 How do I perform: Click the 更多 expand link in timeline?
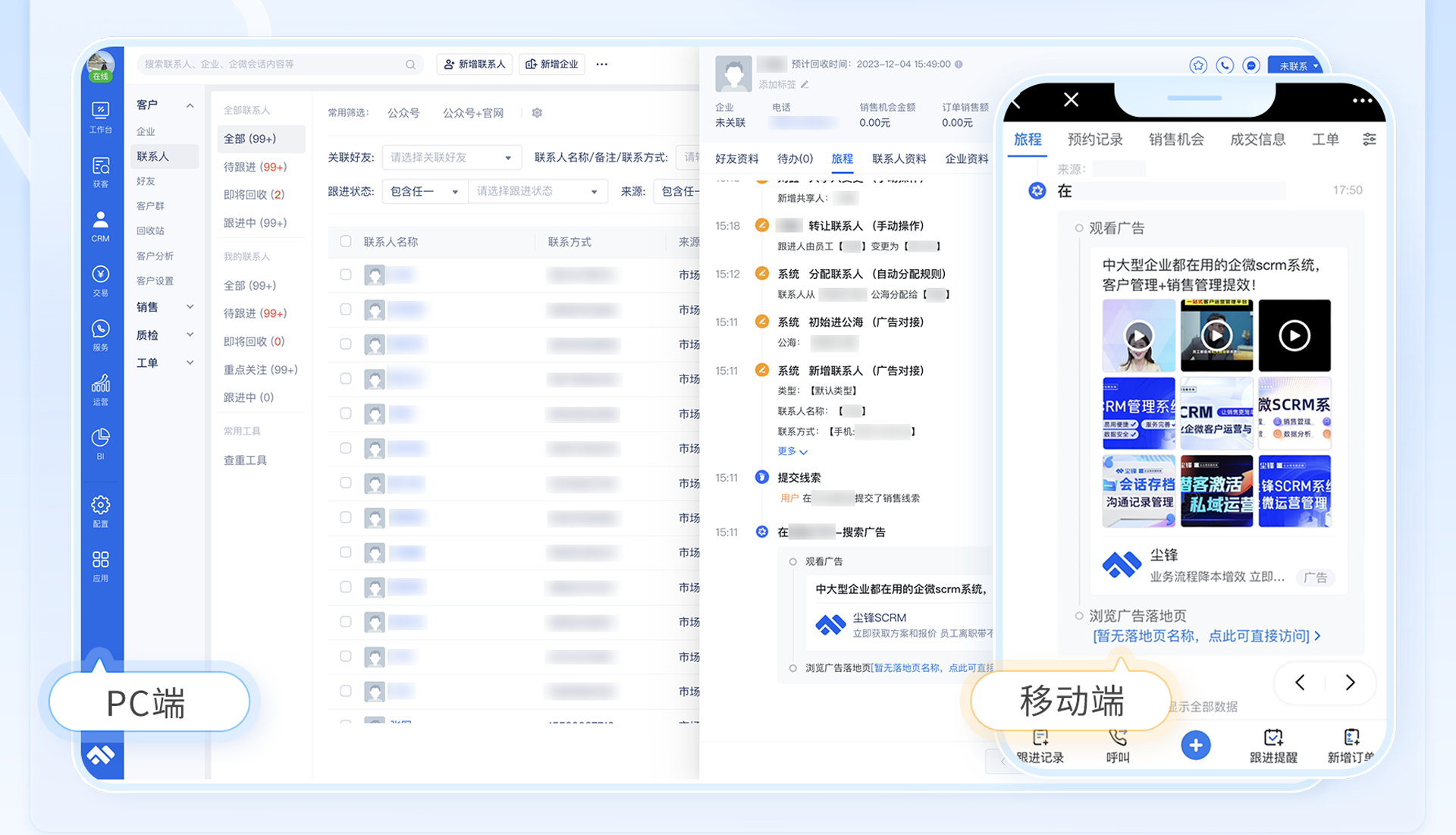[792, 451]
